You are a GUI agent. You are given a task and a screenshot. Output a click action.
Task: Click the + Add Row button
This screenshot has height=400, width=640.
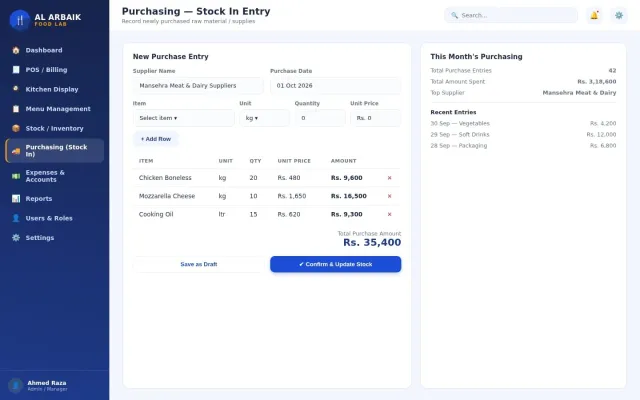click(156, 139)
